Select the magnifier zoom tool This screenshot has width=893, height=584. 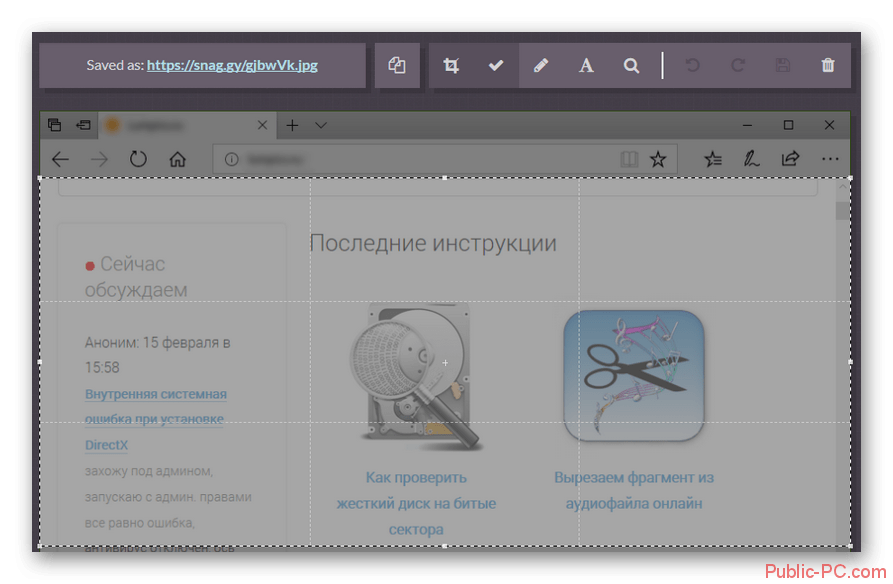coord(631,65)
